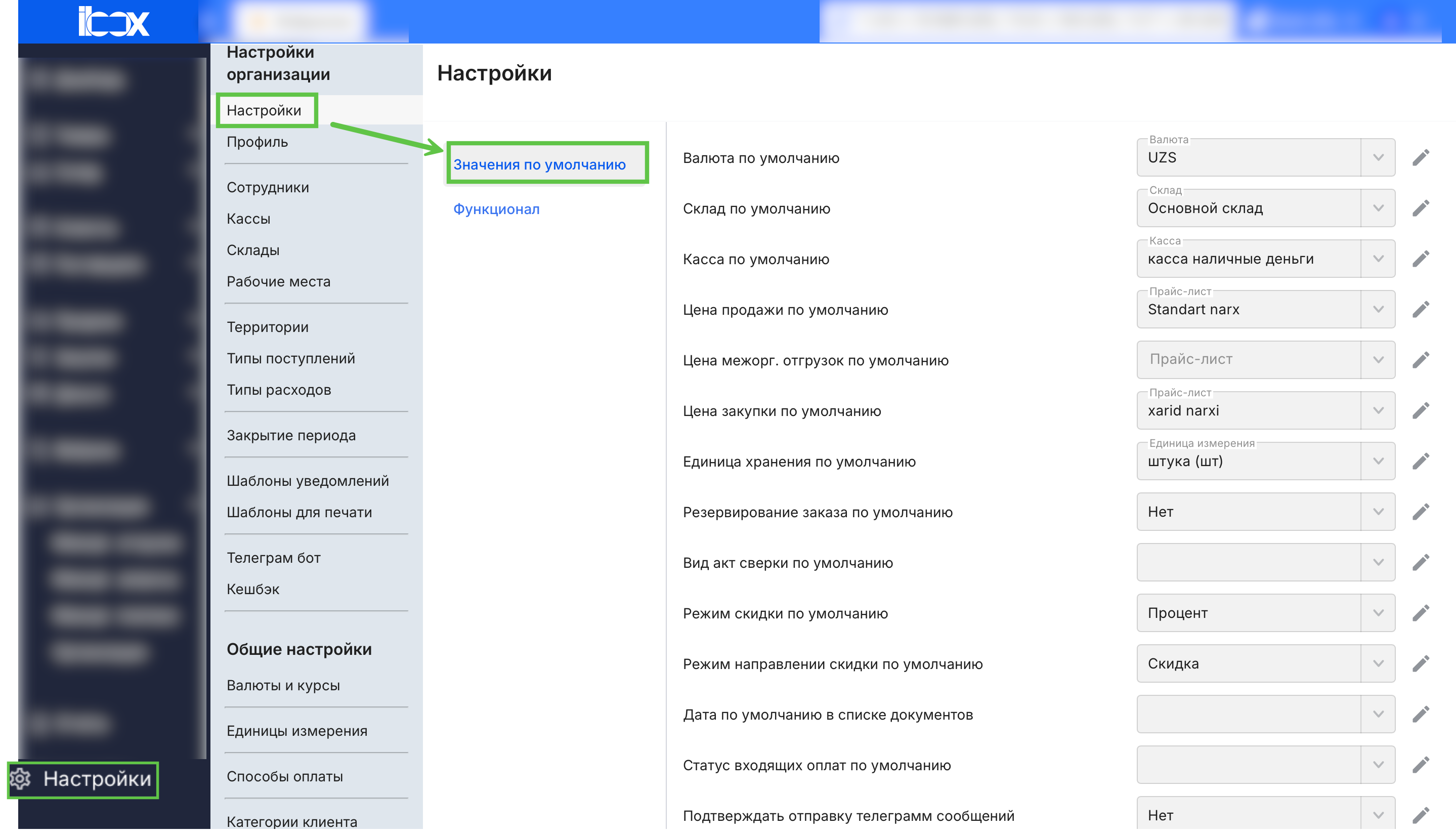Open the Валюта UZS dropdown

(x=1378, y=157)
